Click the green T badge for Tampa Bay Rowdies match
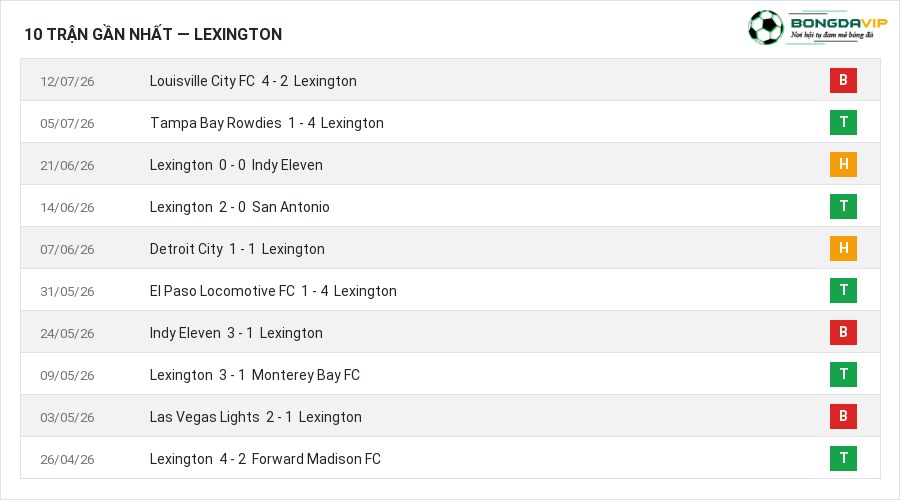 (843, 122)
